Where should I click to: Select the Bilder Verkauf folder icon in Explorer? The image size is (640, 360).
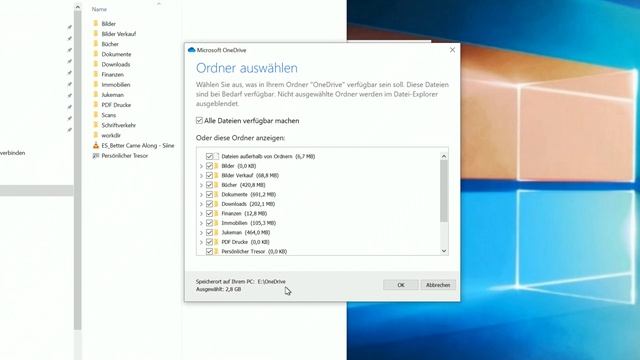tap(96, 33)
